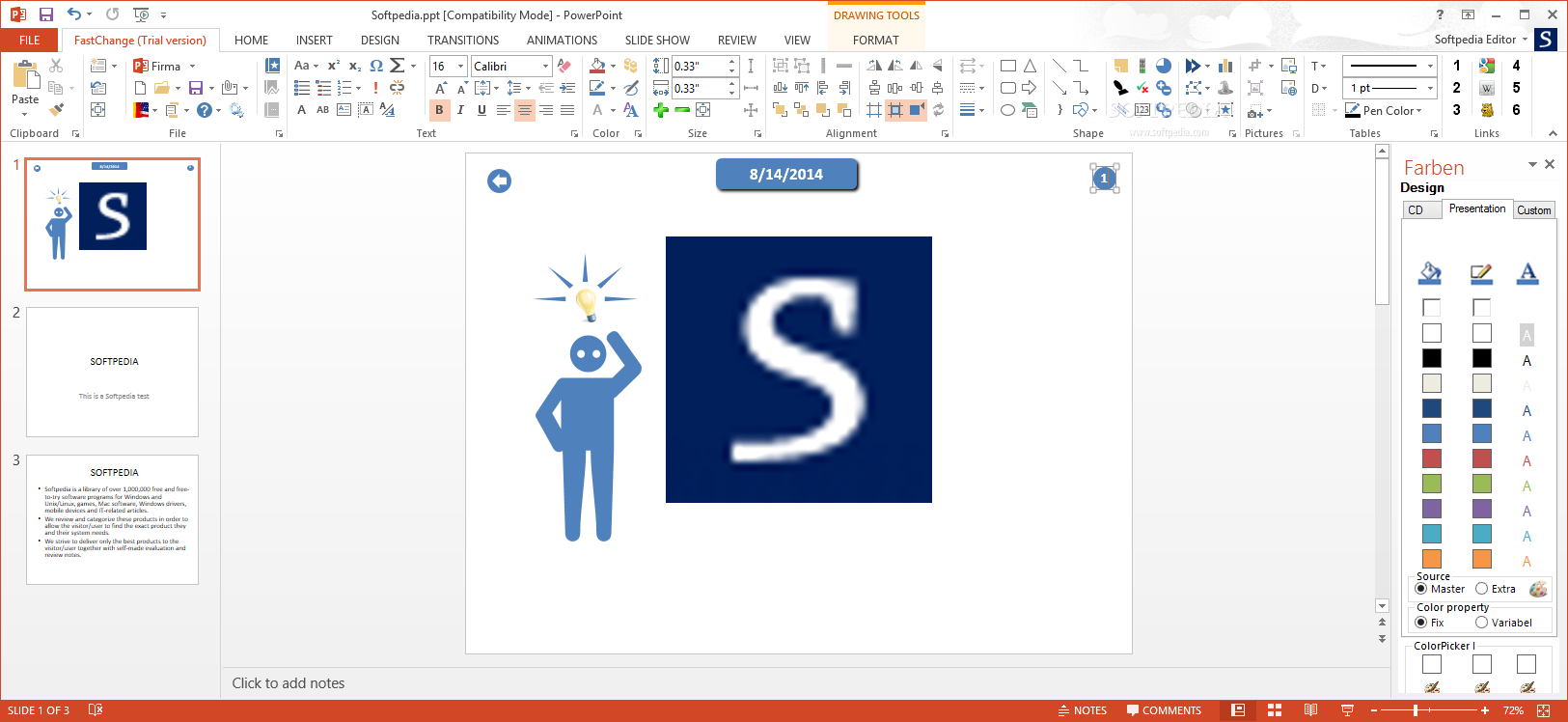Click the bar chart icon in Shape group
The height and width of the screenshot is (722, 1568).
point(1225,66)
